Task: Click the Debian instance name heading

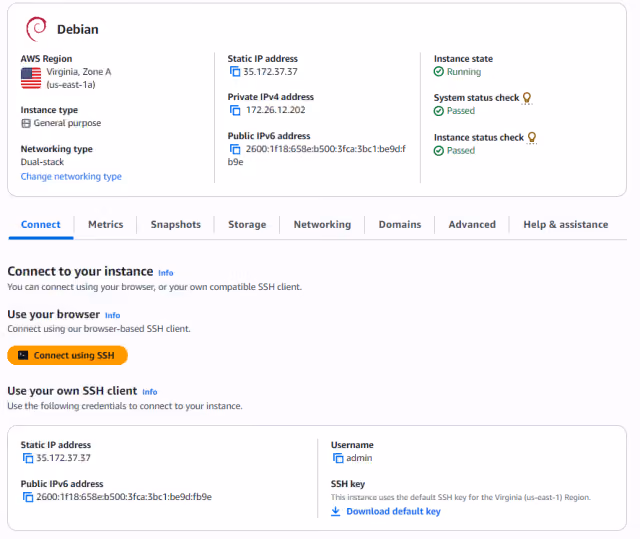Action: click(x=78, y=29)
